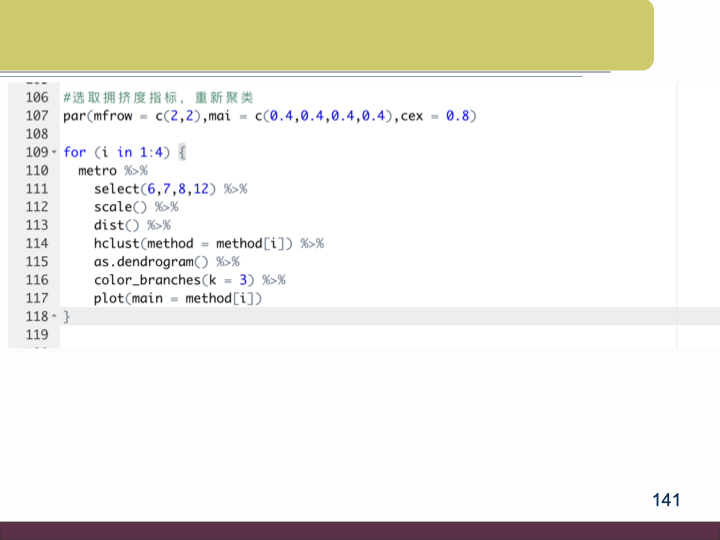Click the hclust(method = method[i]) call
Viewport: 720px width, 540px height.
coord(194,243)
